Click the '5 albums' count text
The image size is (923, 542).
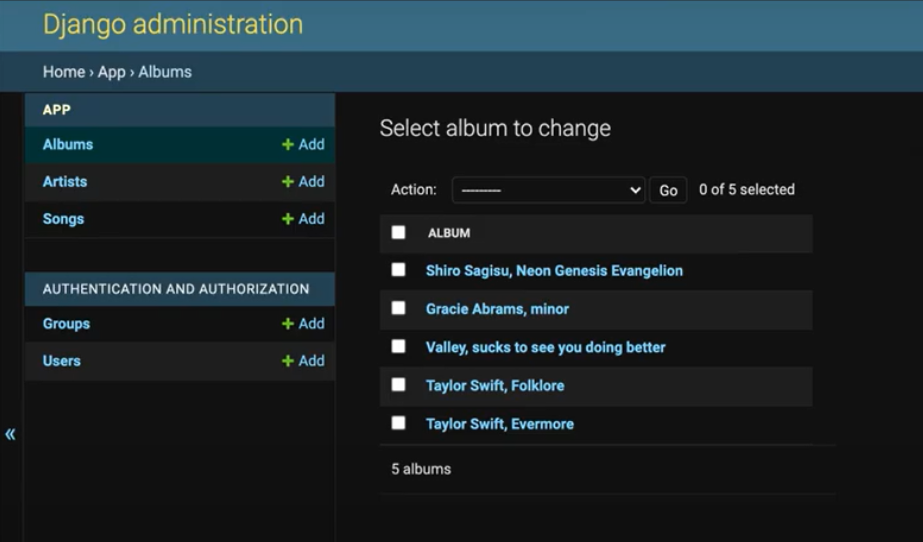(x=421, y=469)
